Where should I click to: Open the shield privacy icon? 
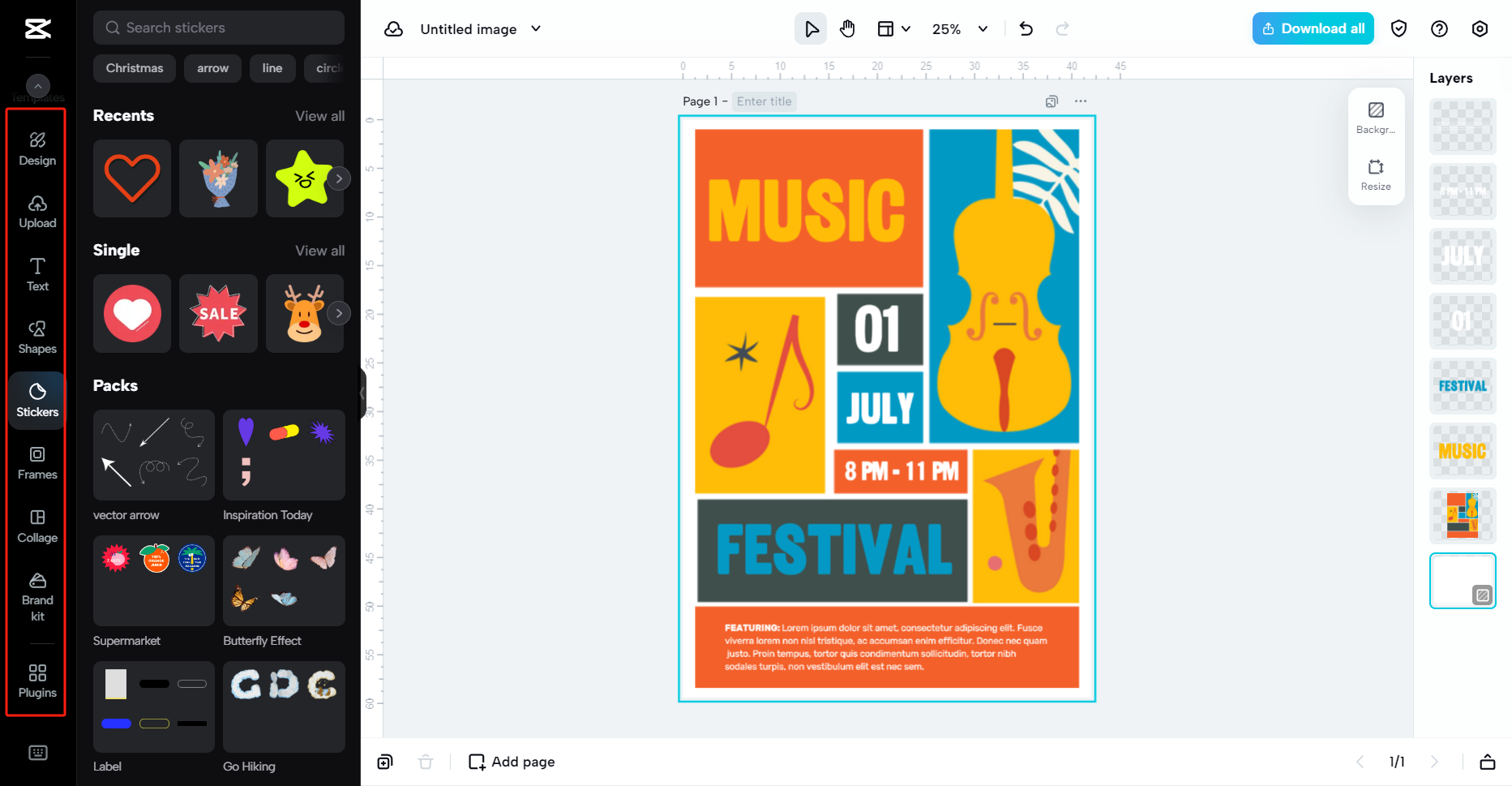[1398, 29]
